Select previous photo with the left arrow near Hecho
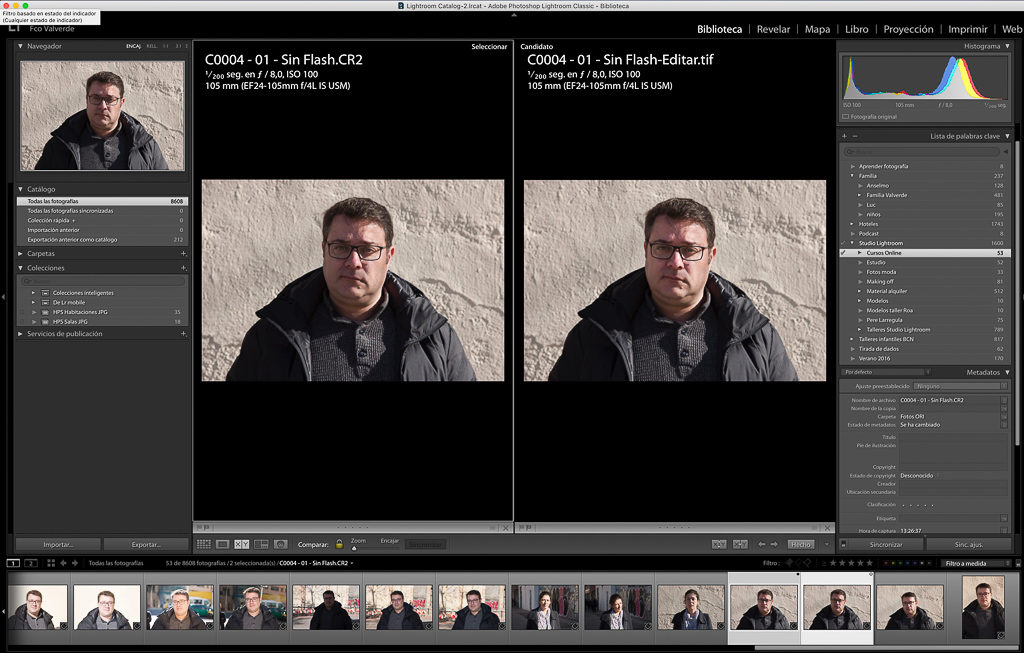The height and width of the screenshot is (653, 1024). point(761,544)
